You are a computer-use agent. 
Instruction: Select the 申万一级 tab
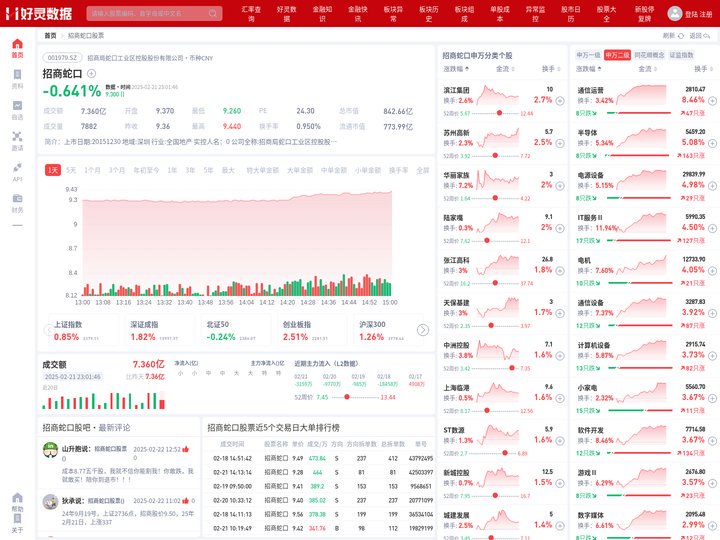(x=588, y=55)
